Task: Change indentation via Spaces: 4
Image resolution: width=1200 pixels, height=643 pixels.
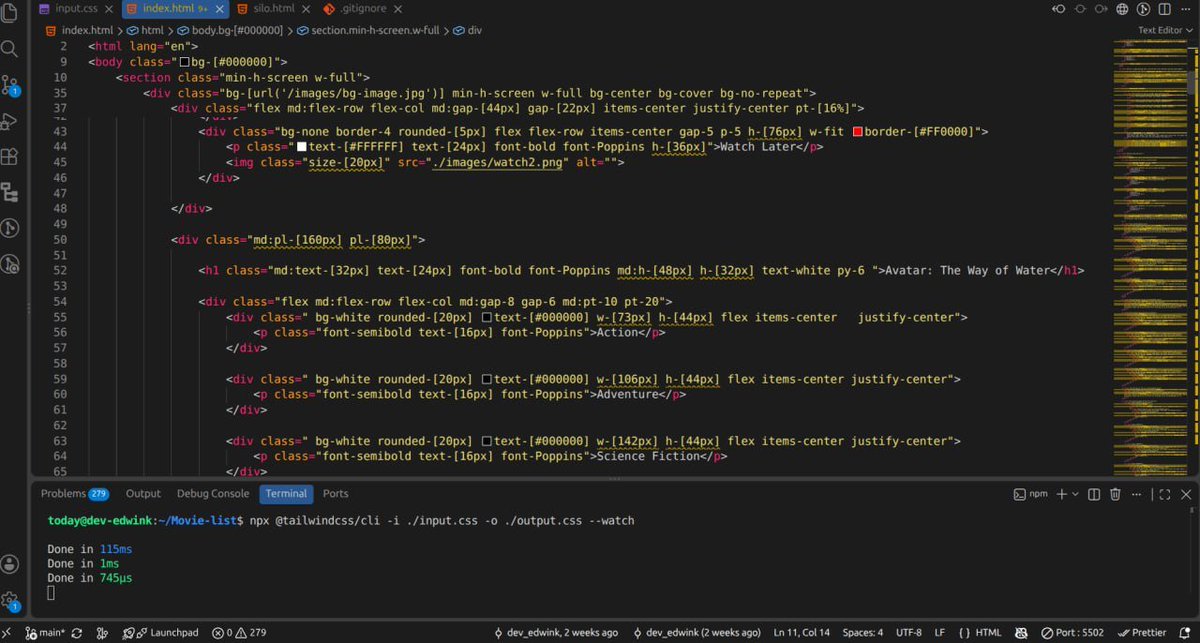Action: point(862,633)
